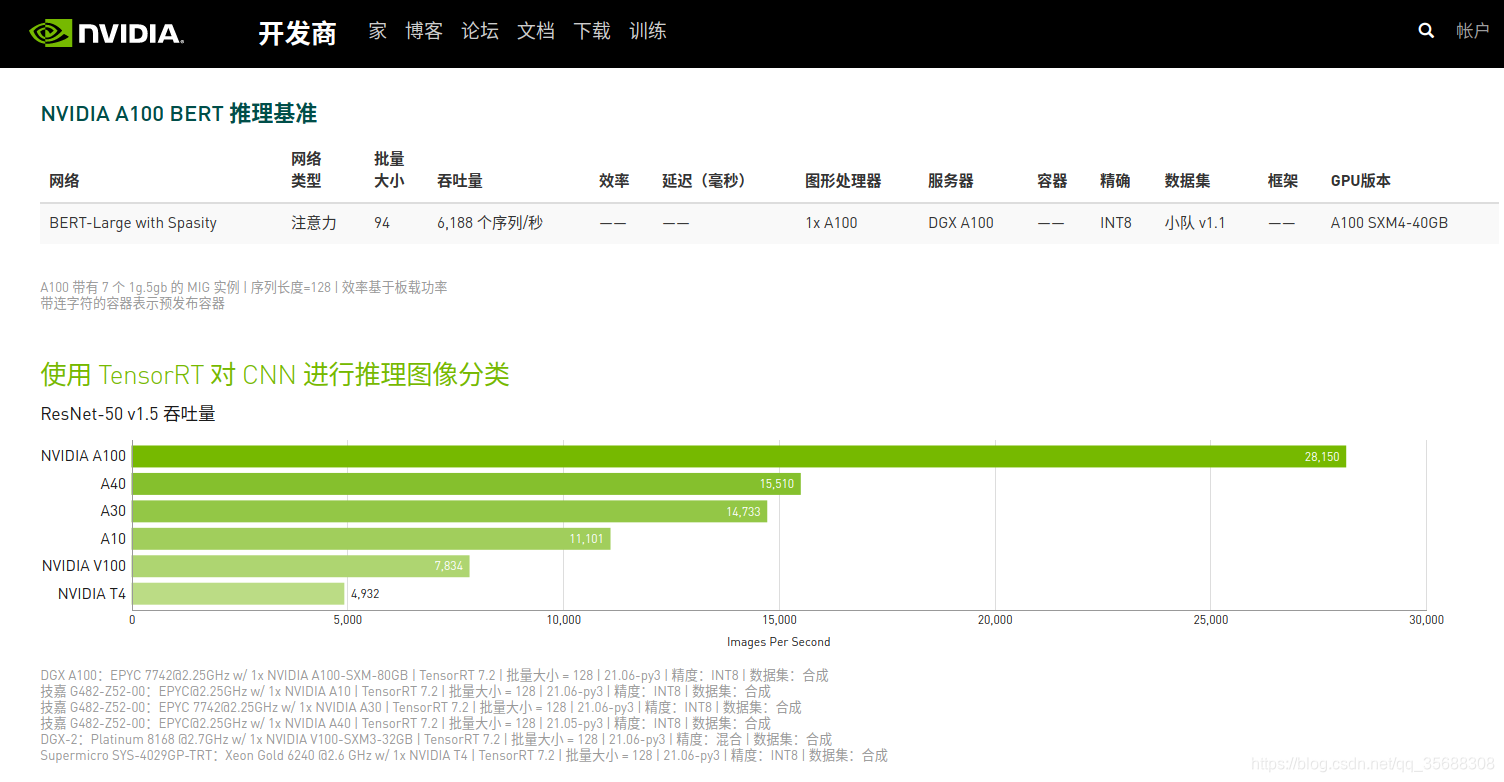The width and height of the screenshot is (1504, 782).
Task: Select the '6,188 个序列/秒' throughput cell
Action: click(490, 223)
